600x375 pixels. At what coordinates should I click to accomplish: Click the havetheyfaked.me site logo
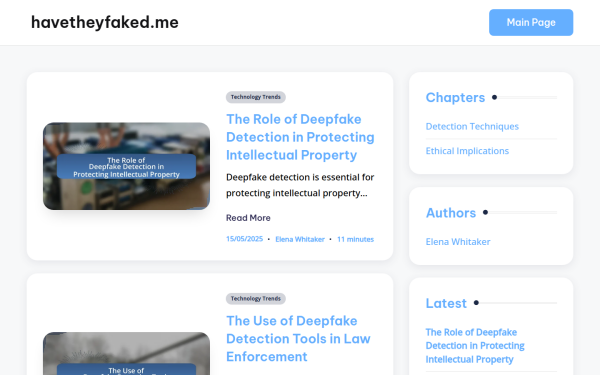coord(104,22)
